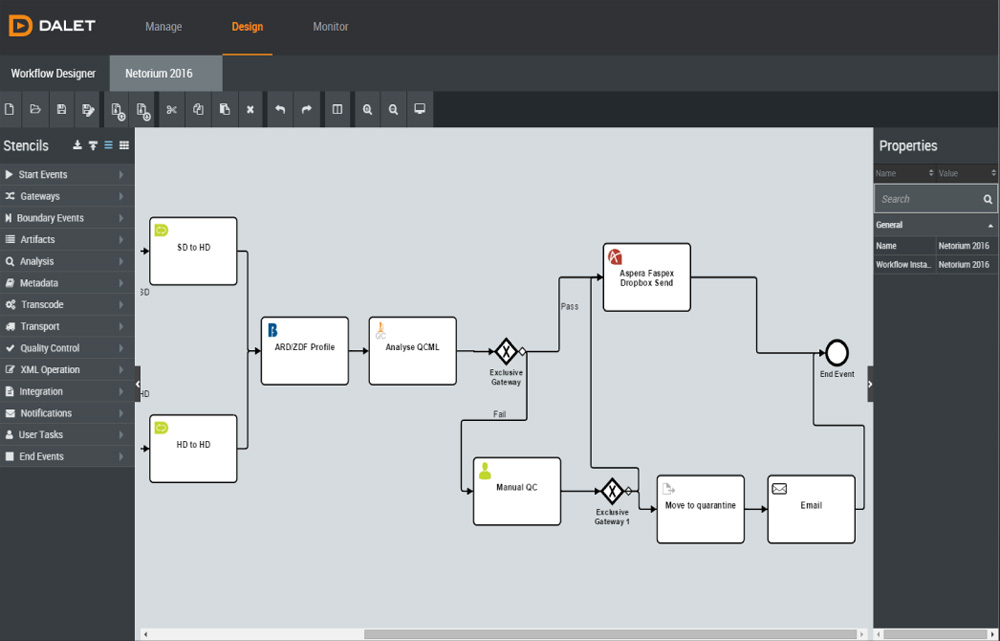Open the Workflow Designer tab
This screenshot has width=1000, height=641.
click(x=54, y=73)
